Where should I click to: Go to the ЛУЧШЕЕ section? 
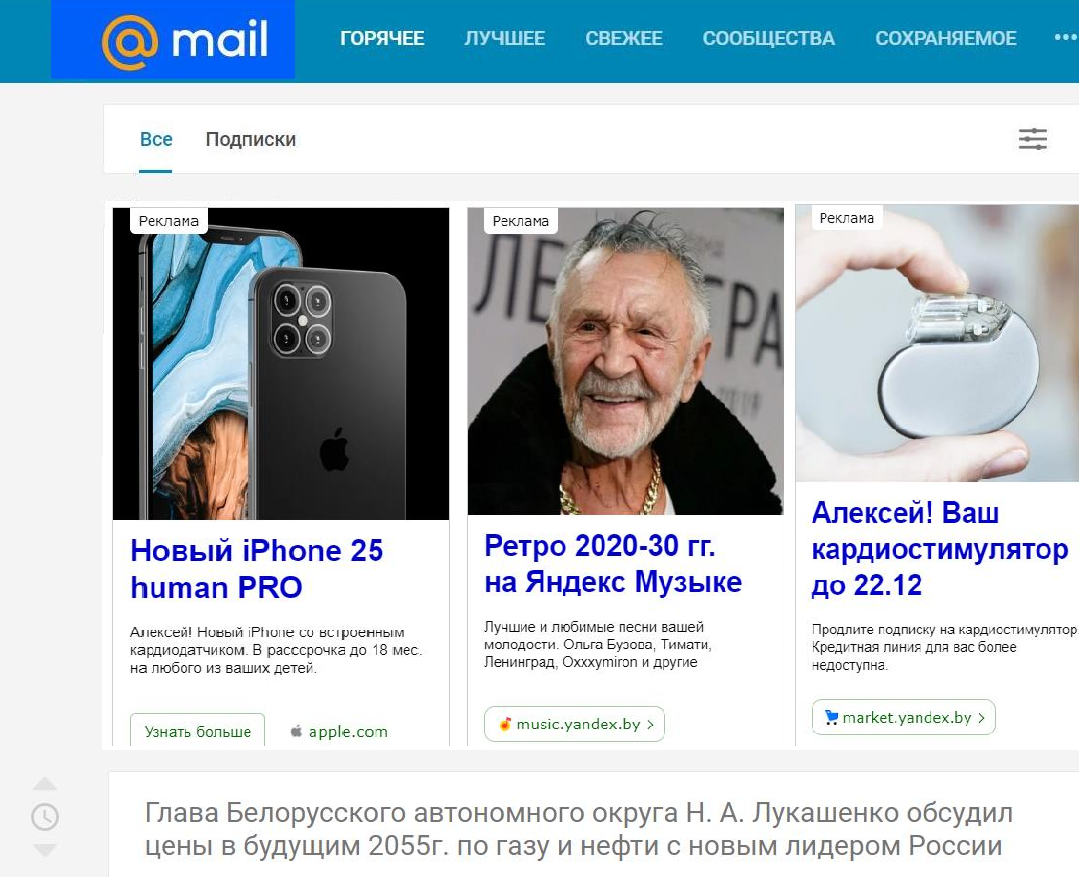pyautogui.click(x=504, y=39)
